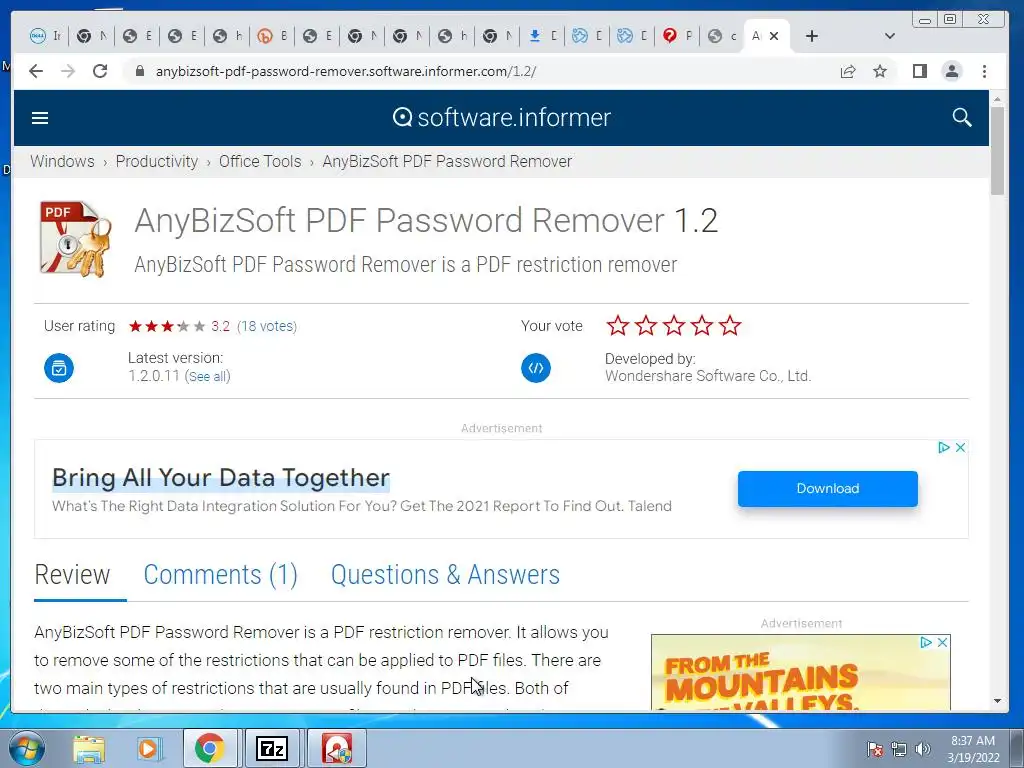Click the From the Mountains ad image
1024x768 pixels.
tap(801, 673)
